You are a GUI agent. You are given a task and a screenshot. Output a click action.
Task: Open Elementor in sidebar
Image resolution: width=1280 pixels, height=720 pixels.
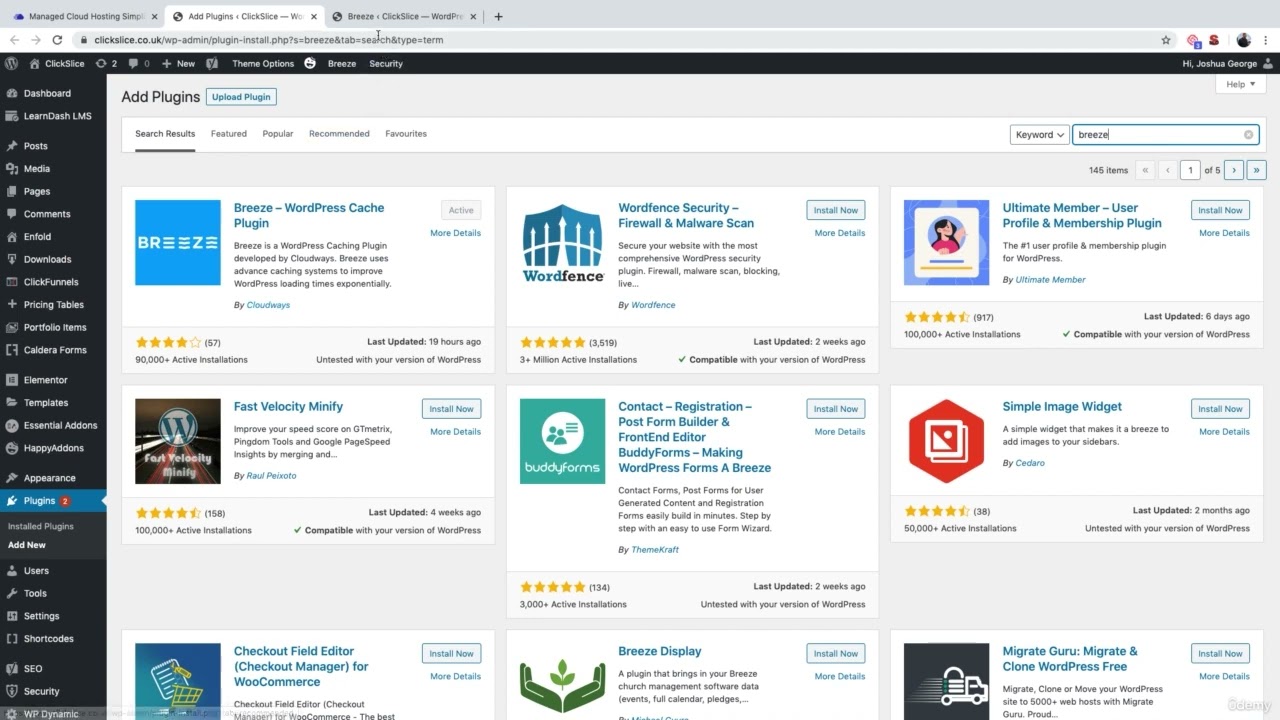point(46,380)
